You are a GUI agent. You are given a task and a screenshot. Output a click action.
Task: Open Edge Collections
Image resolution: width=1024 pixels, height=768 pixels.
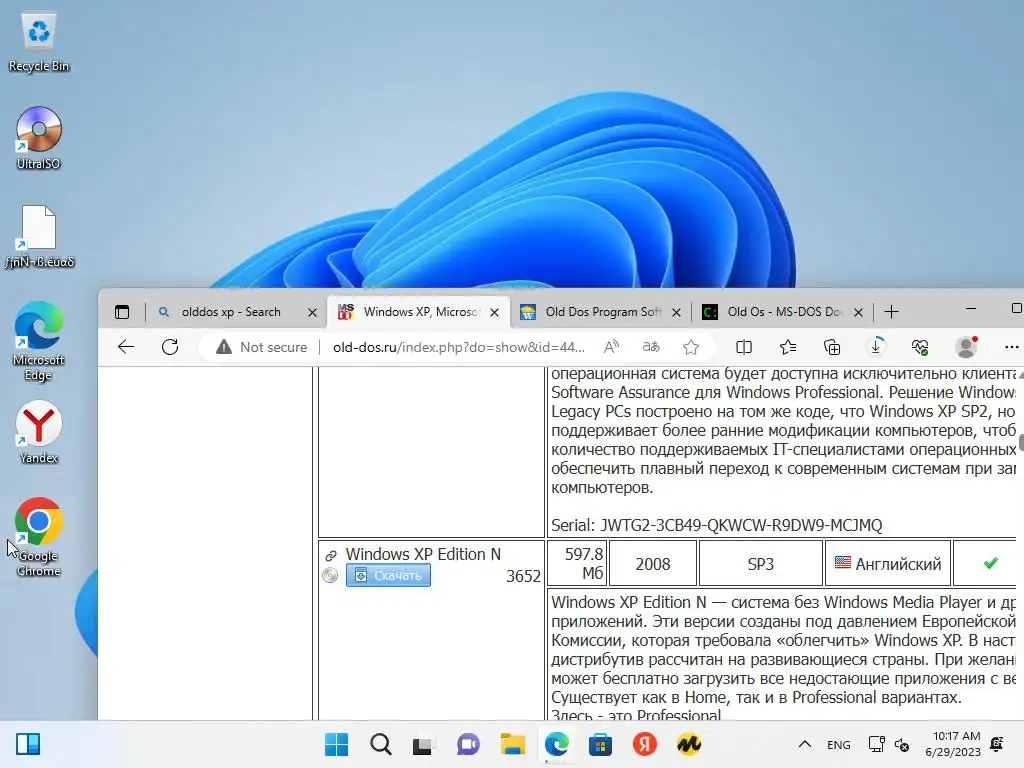click(832, 347)
